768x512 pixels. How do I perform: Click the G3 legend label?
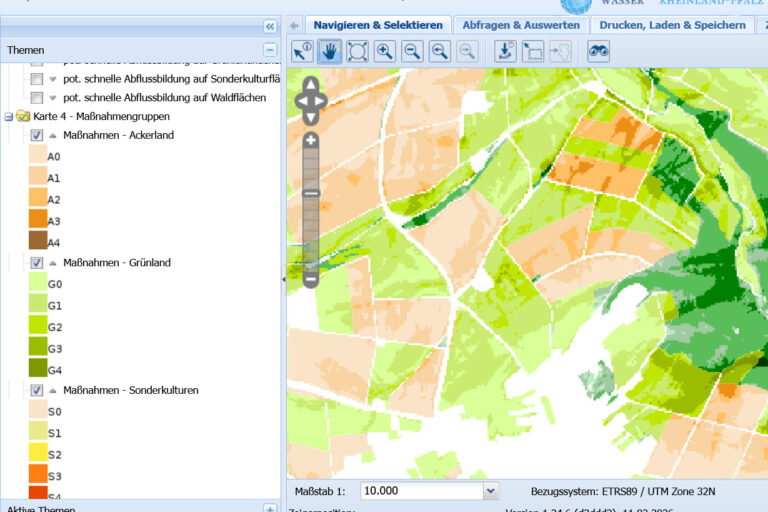[x=55, y=349]
